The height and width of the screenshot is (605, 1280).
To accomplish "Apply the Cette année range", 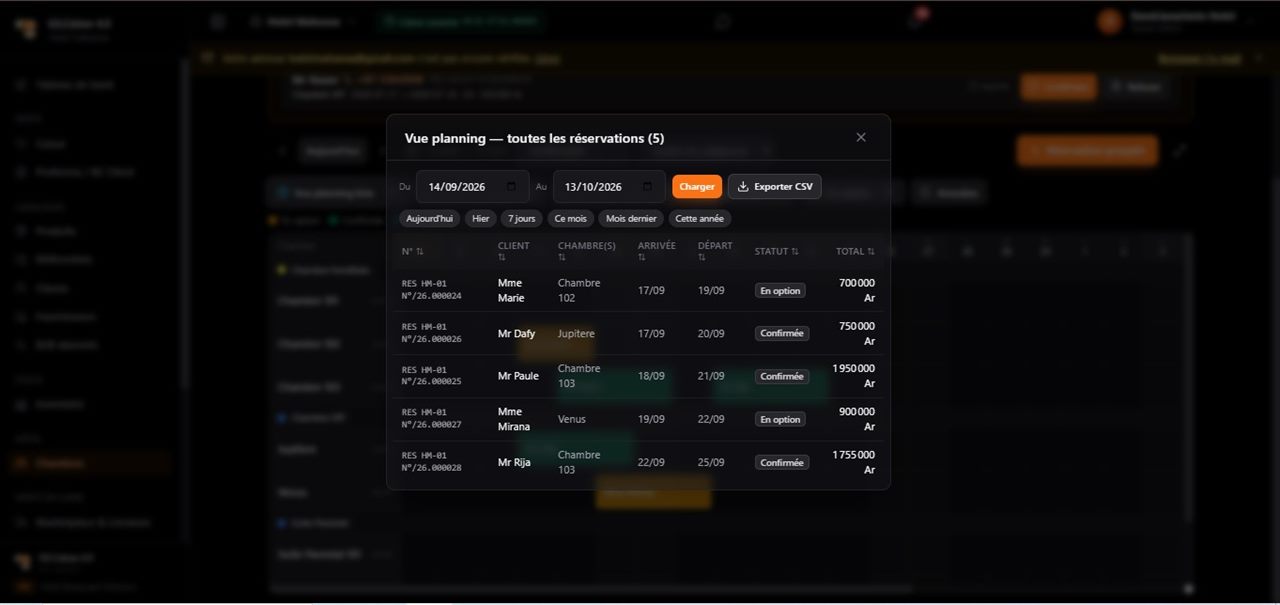I will point(700,218).
